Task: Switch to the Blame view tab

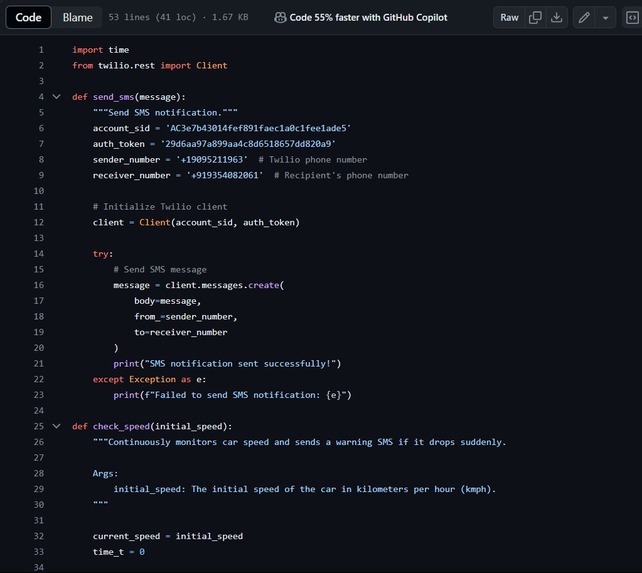Action: pyautogui.click(x=77, y=17)
